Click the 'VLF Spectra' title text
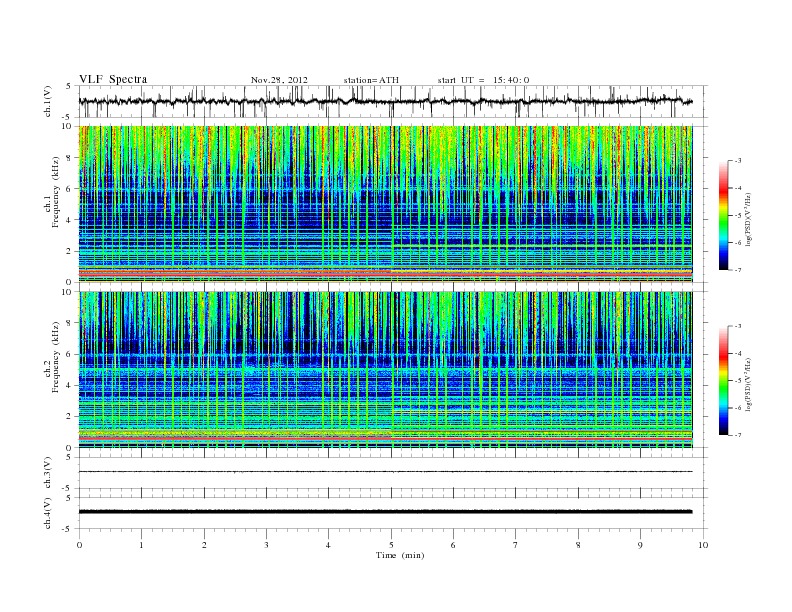 (113, 79)
